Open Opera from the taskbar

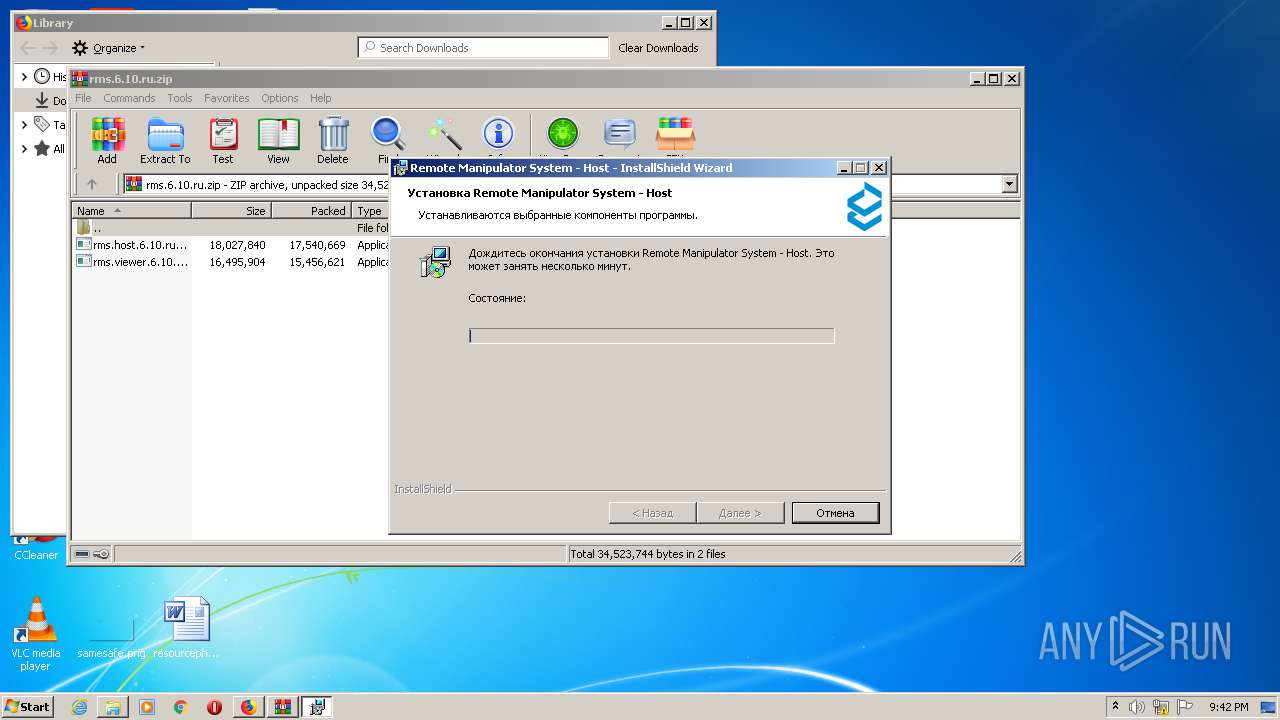[x=214, y=707]
